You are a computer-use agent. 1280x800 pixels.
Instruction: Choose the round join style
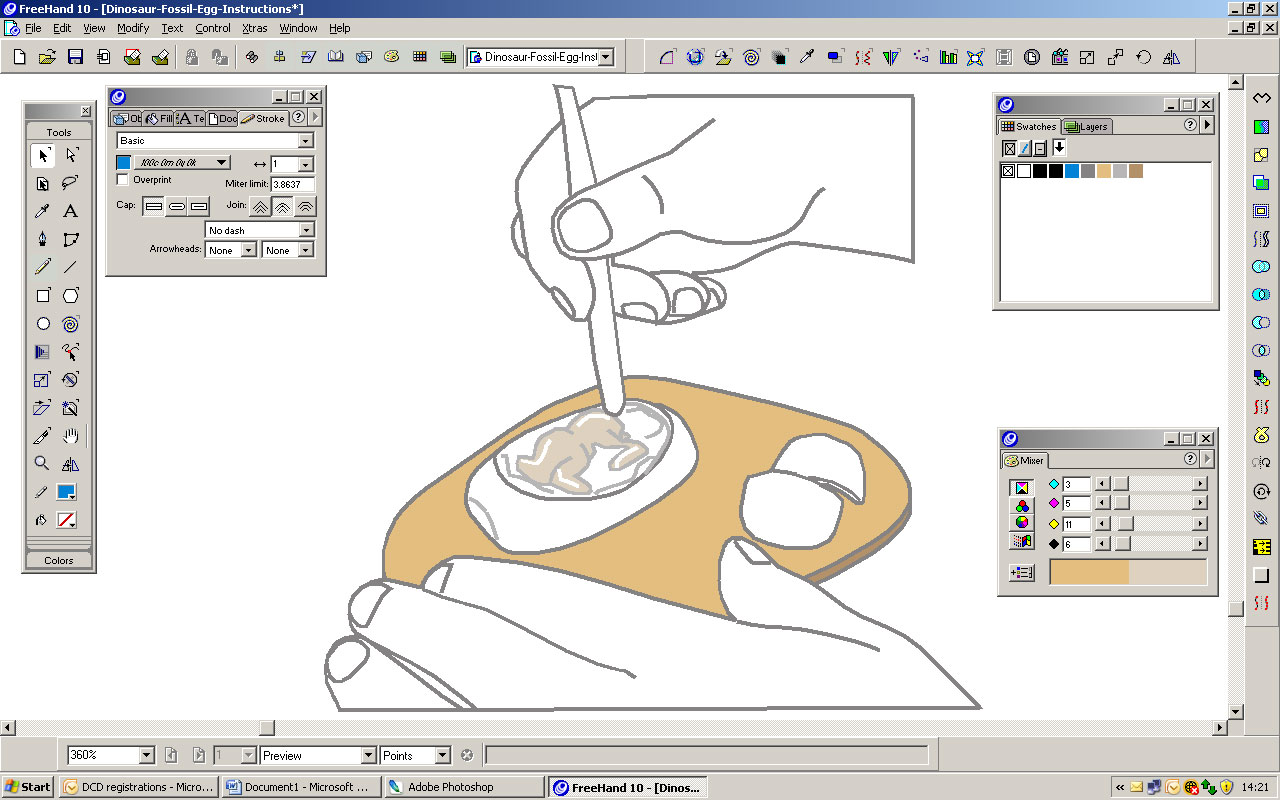[x=282, y=206]
